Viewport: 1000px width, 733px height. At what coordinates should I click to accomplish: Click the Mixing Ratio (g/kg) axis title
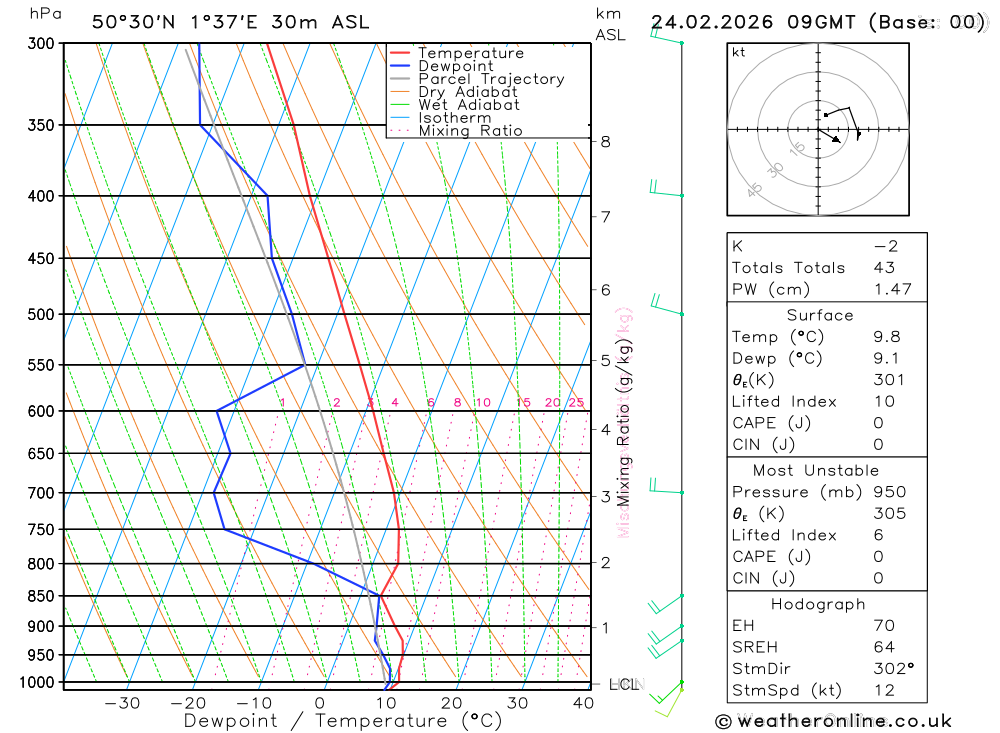click(623, 423)
